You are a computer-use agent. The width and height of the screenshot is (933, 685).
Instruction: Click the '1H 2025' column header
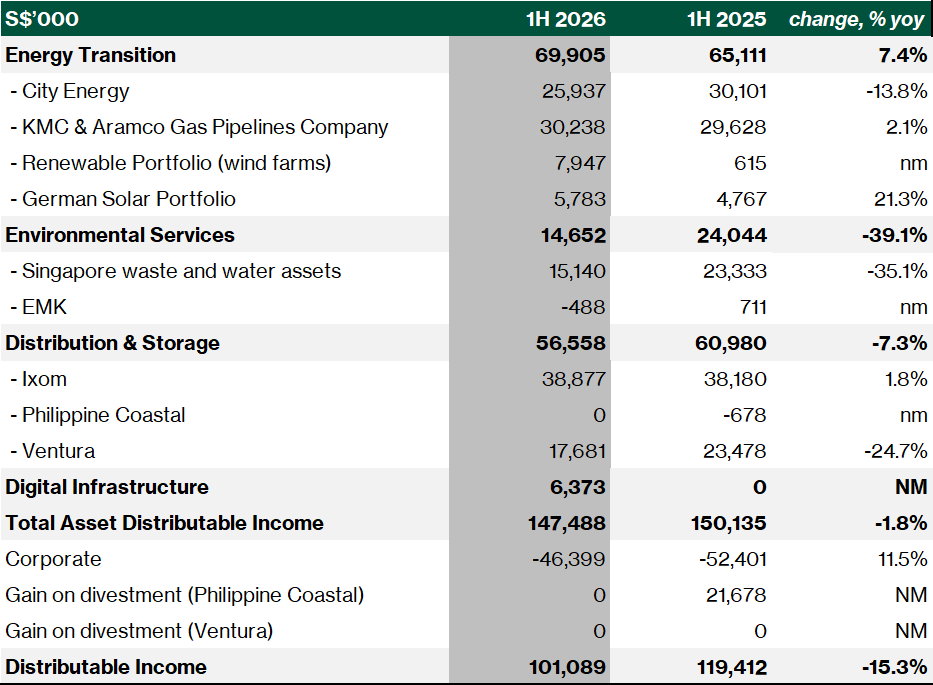click(727, 19)
